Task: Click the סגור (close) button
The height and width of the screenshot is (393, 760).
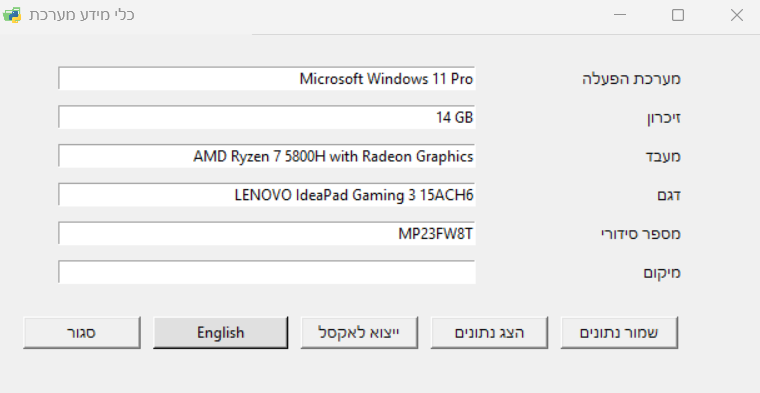Action: 82,333
